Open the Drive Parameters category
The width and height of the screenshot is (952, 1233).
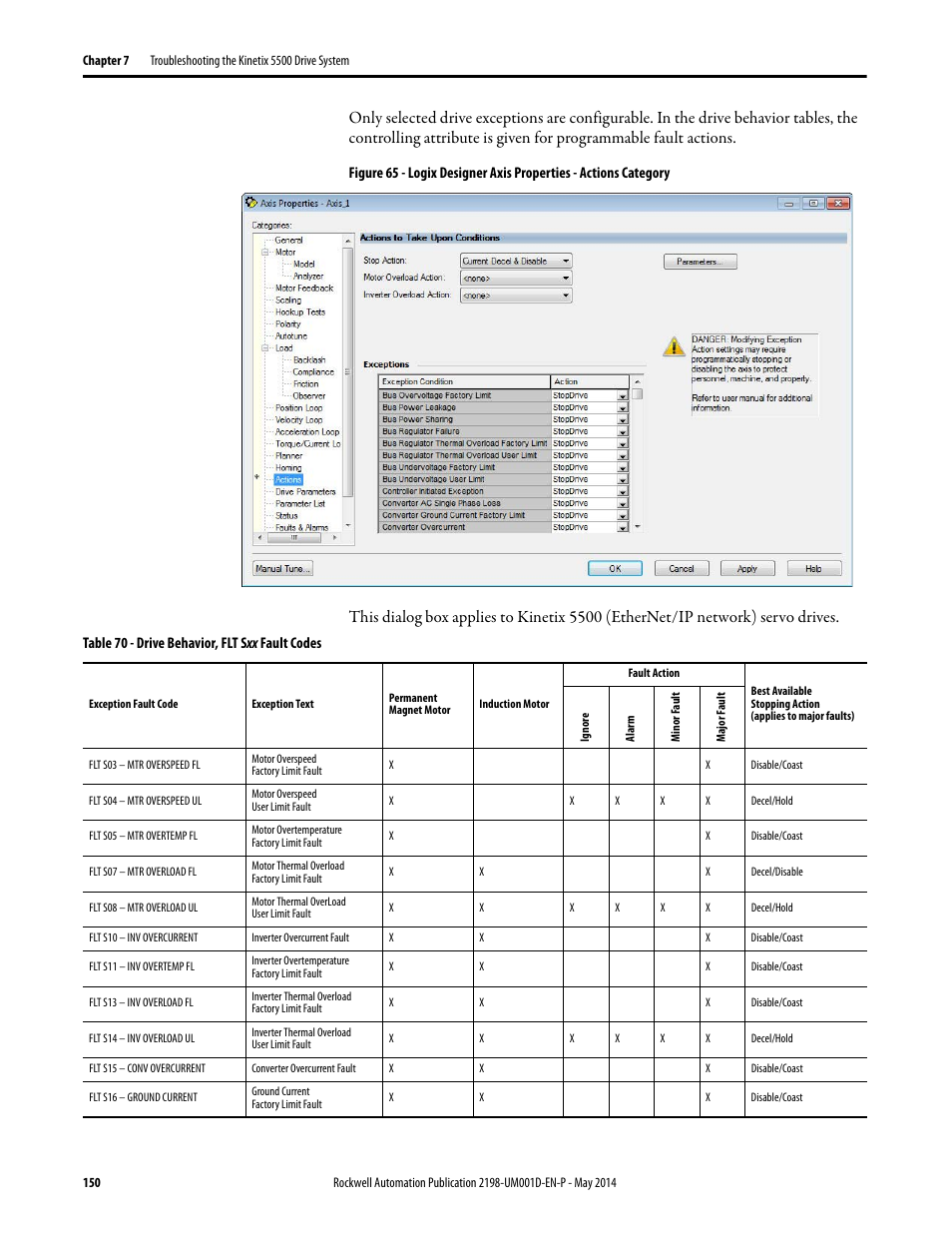tap(307, 491)
